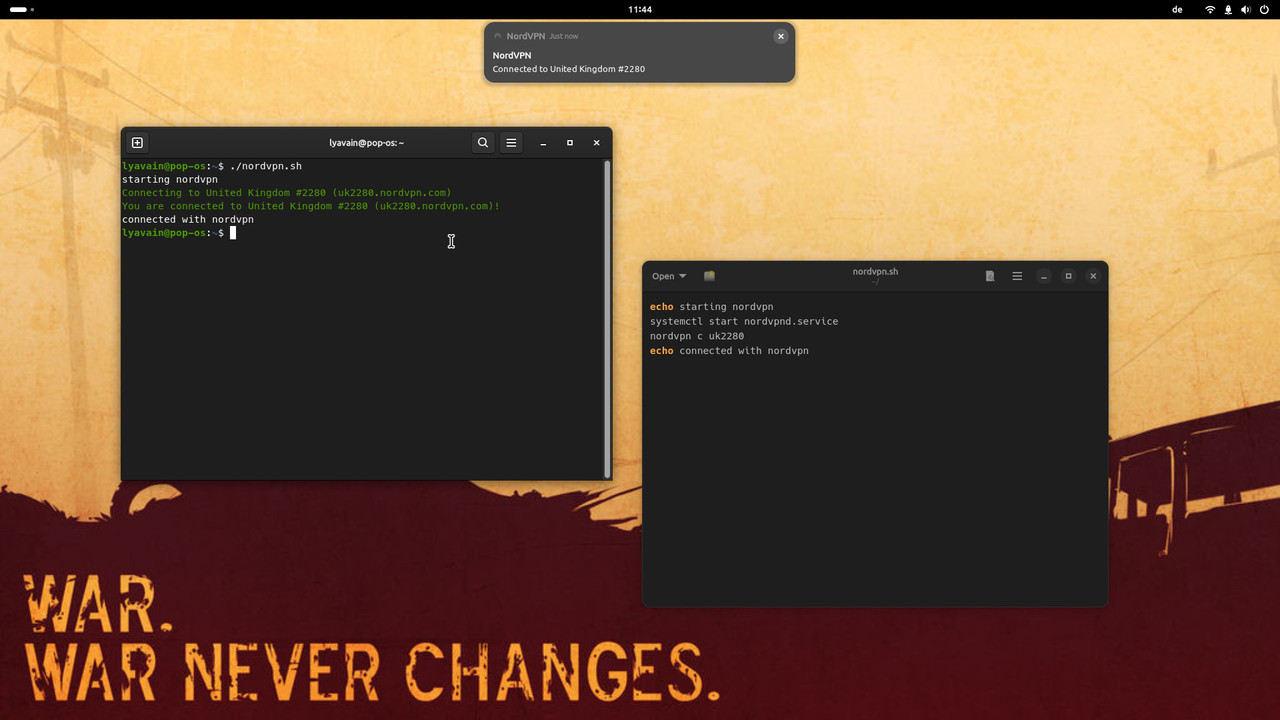Screen dimensions: 1280x720
Task: Click the volume speaker icon
Action: [x=1246, y=9]
